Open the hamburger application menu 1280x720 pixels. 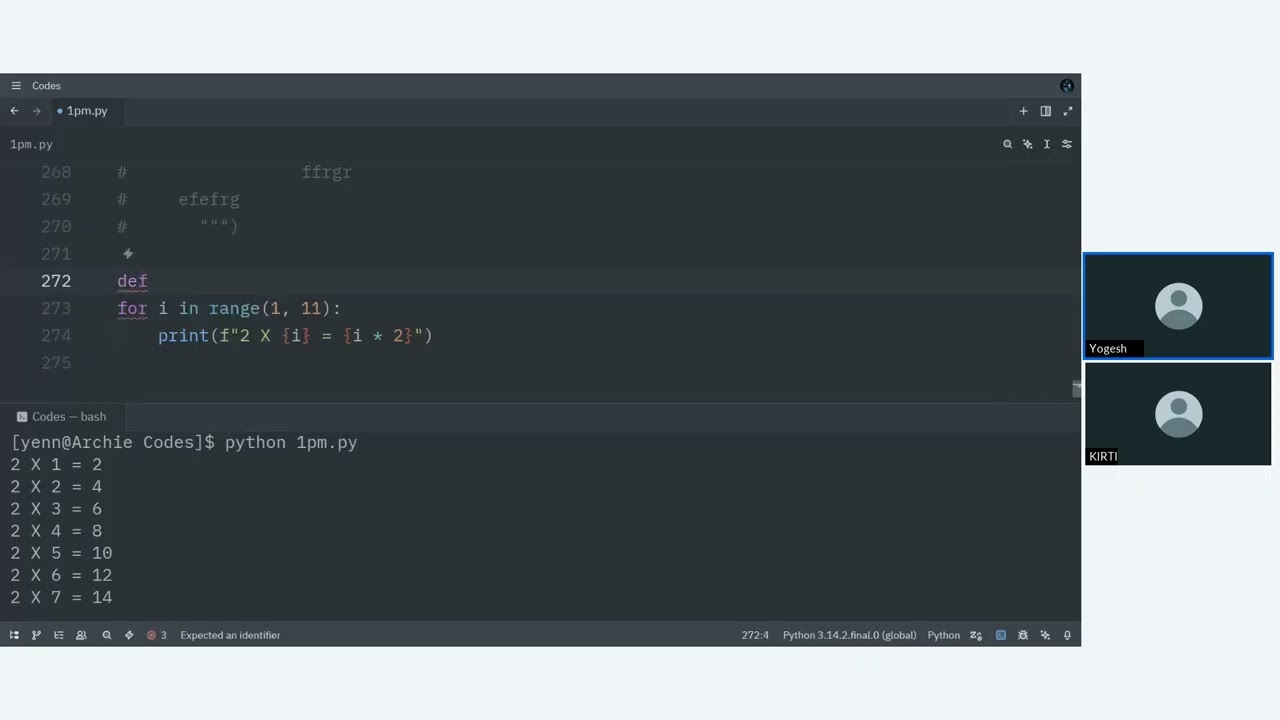click(x=16, y=86)
